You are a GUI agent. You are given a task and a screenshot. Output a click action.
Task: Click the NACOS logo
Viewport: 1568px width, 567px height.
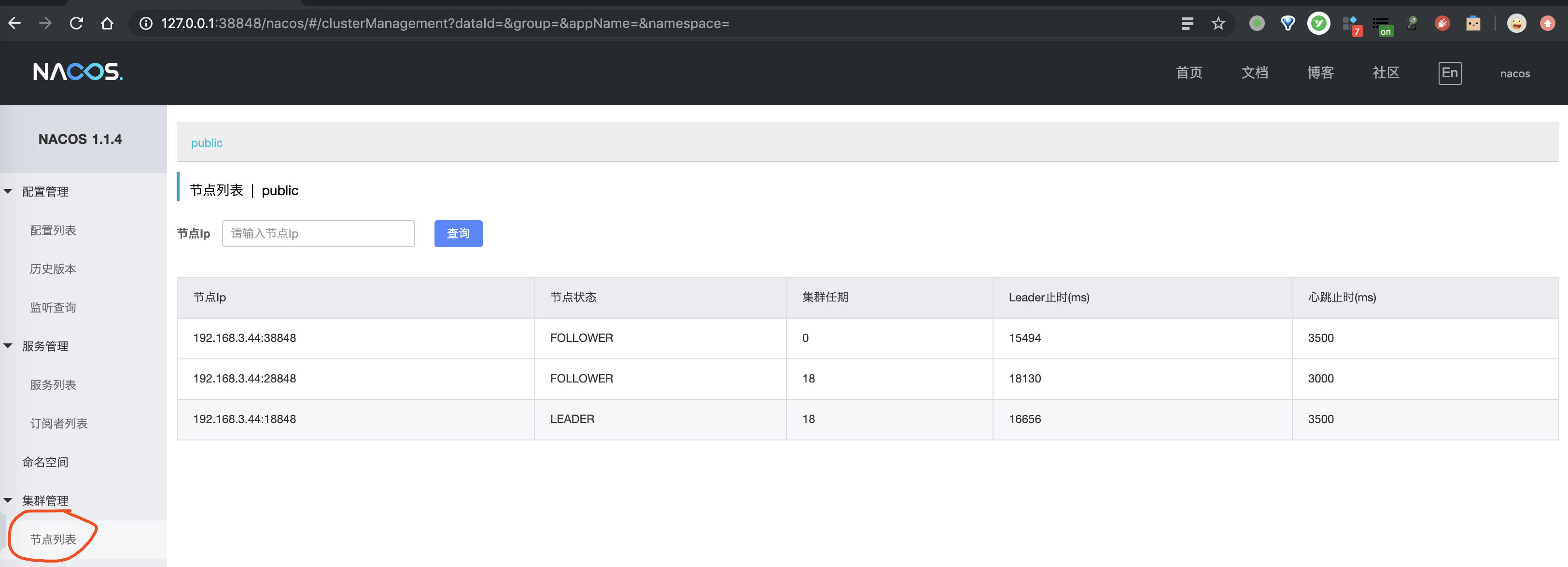[x=77, y=72]
